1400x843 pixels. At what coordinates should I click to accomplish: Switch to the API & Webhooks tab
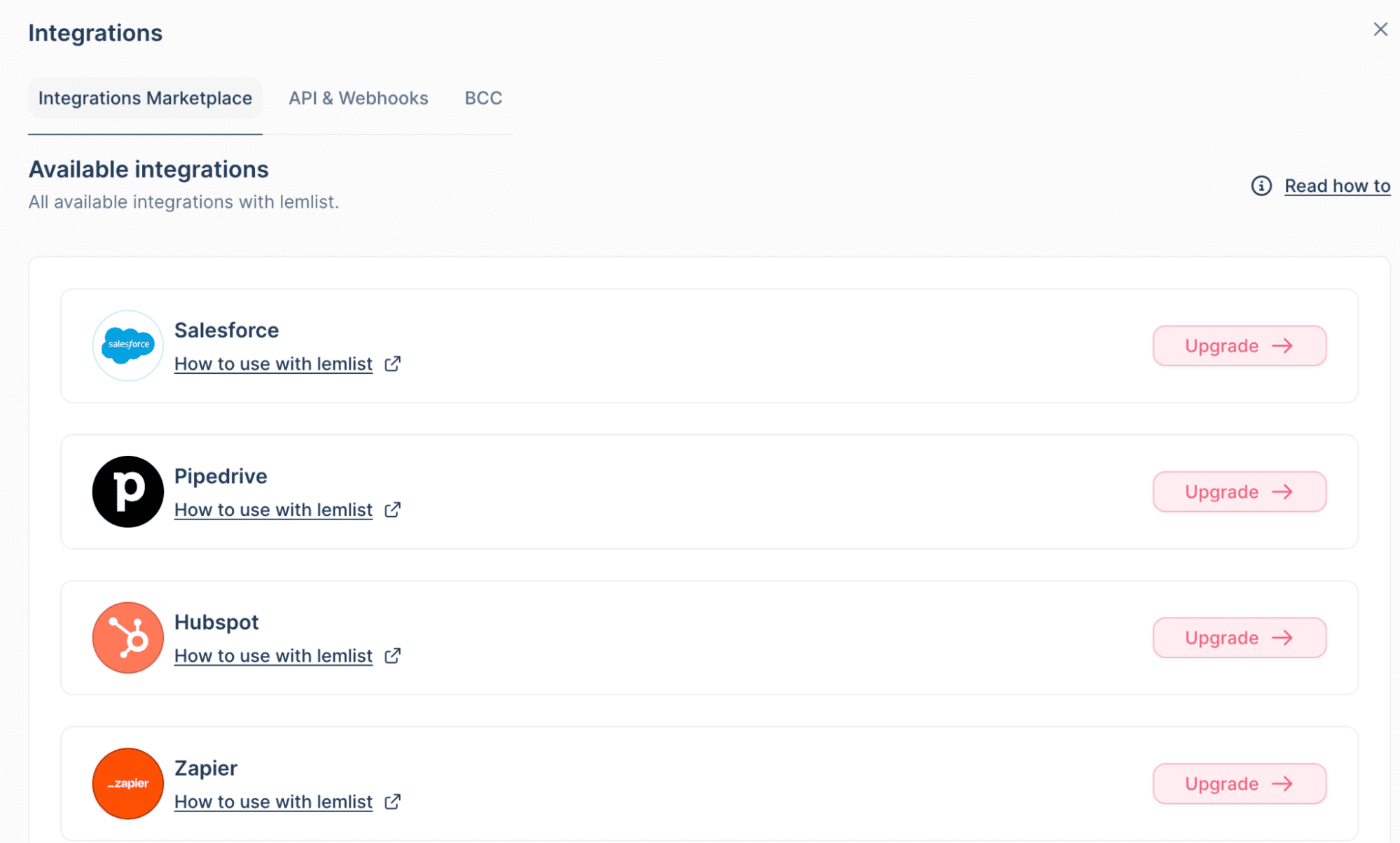click(x=358, y=98)
